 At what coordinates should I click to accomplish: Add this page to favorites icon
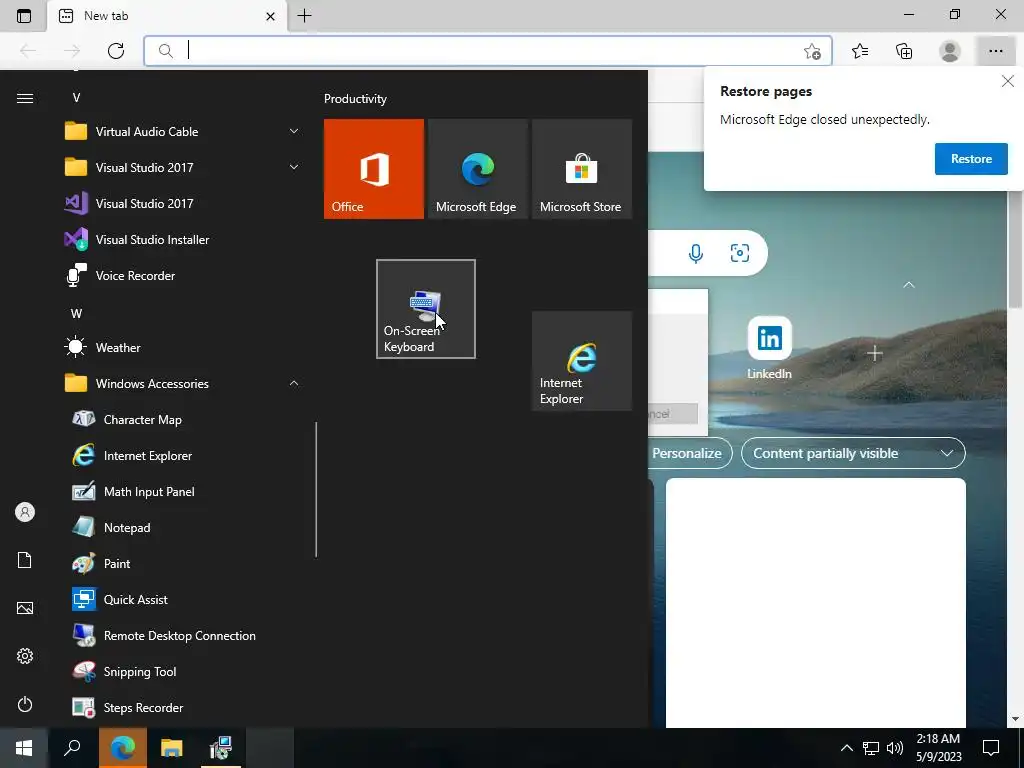(x=812, y=51)
